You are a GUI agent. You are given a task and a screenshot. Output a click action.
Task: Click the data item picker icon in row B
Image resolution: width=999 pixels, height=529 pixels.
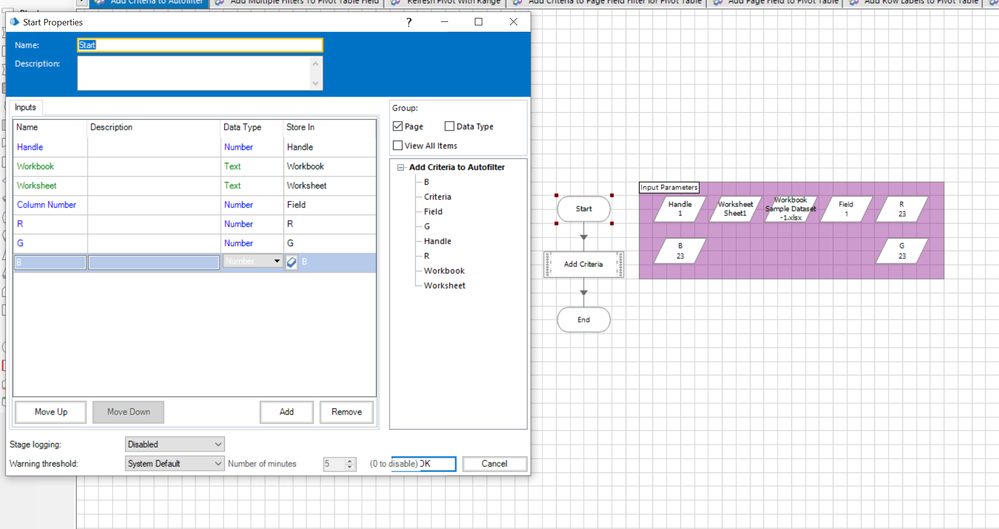[292, 262]
